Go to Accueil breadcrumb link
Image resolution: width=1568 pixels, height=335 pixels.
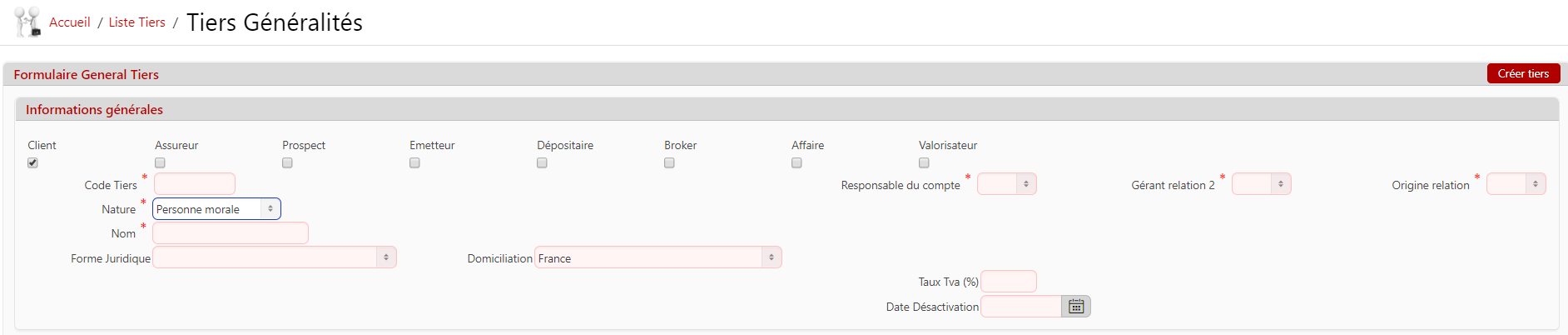tap(70, 22)
